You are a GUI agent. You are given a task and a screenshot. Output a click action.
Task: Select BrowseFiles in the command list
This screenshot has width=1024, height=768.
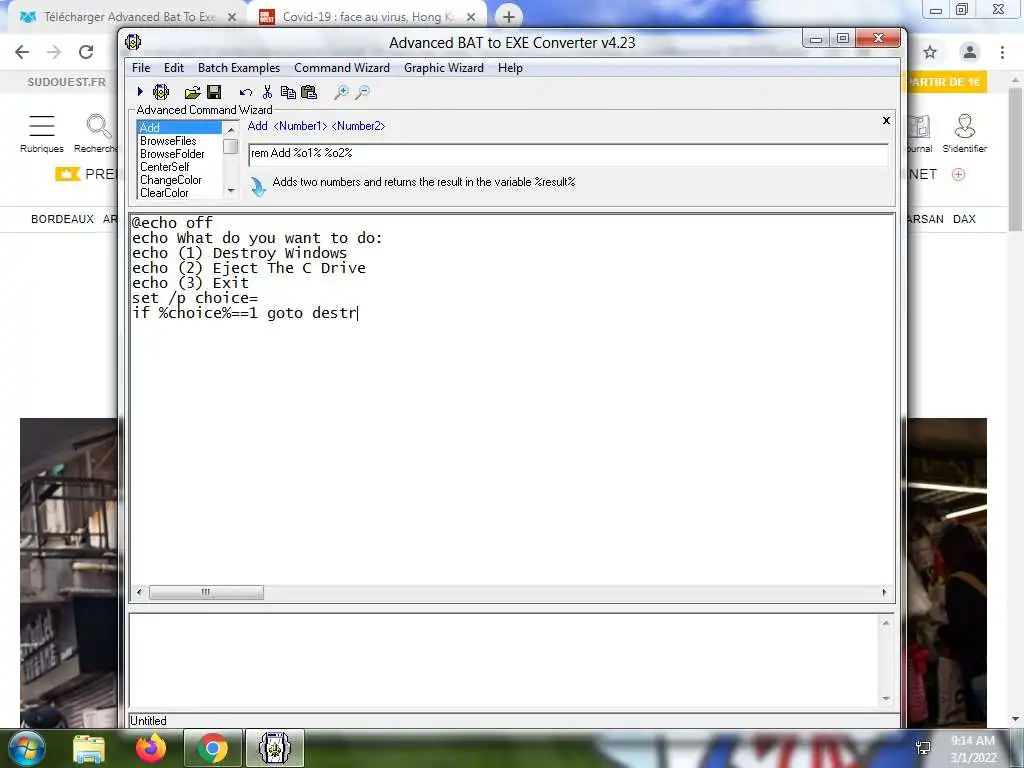click(x=180, y=141)
